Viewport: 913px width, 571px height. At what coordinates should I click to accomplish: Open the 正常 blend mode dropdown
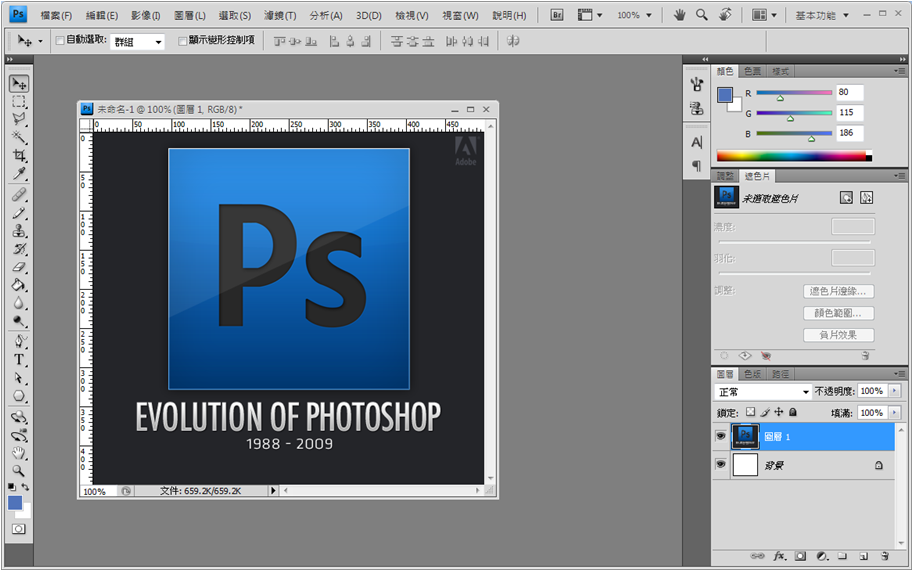(x=763, y=392)
